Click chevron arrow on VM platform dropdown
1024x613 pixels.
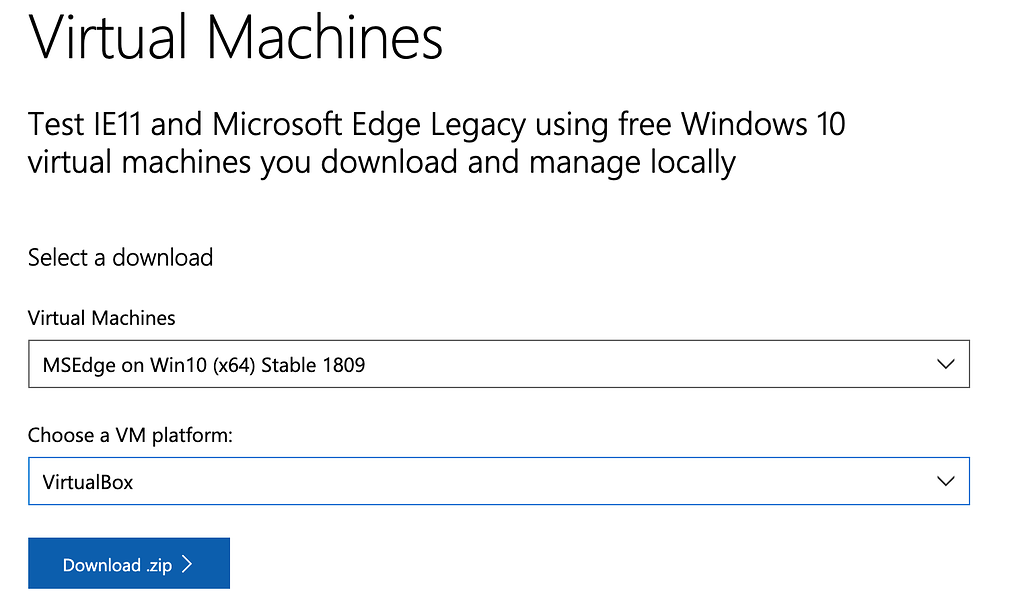[946, 481]
